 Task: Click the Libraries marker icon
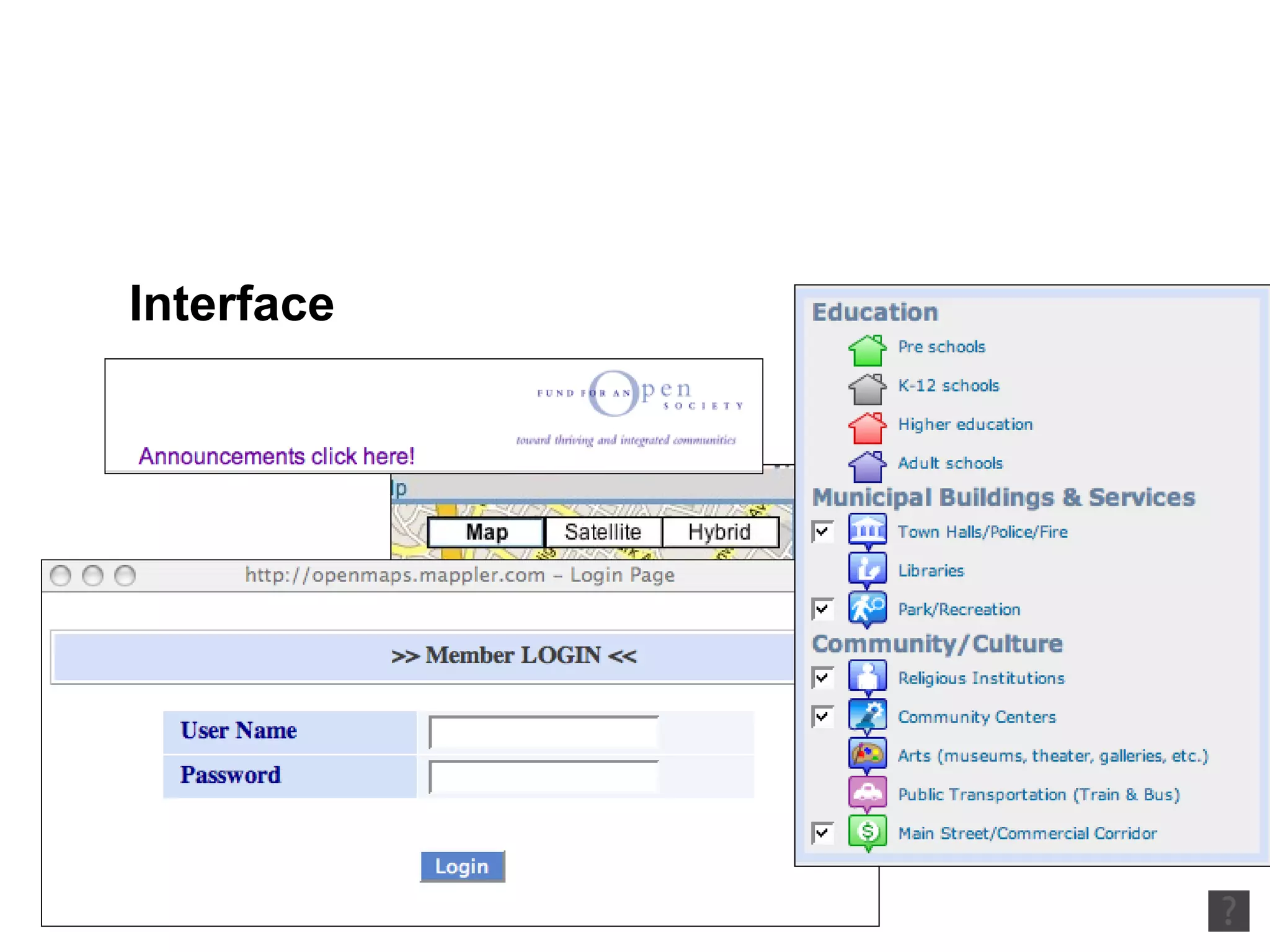867,569
